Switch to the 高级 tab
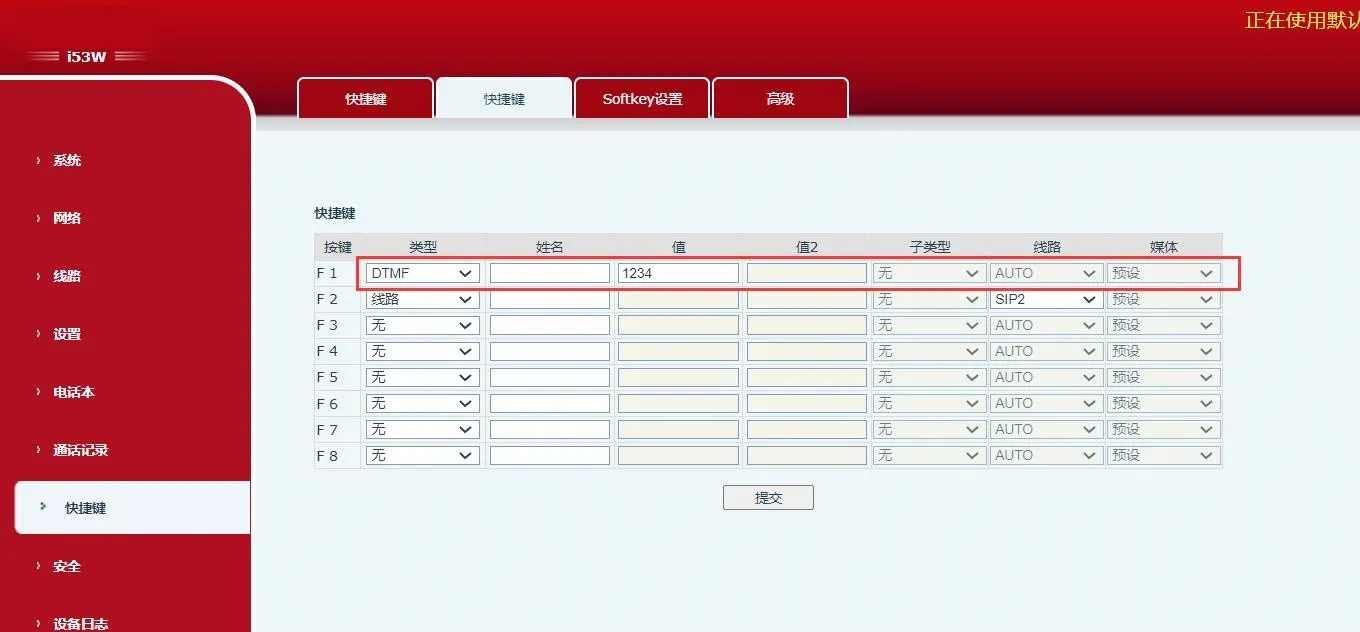The image size is (1360, 632). tap(780, 99)
